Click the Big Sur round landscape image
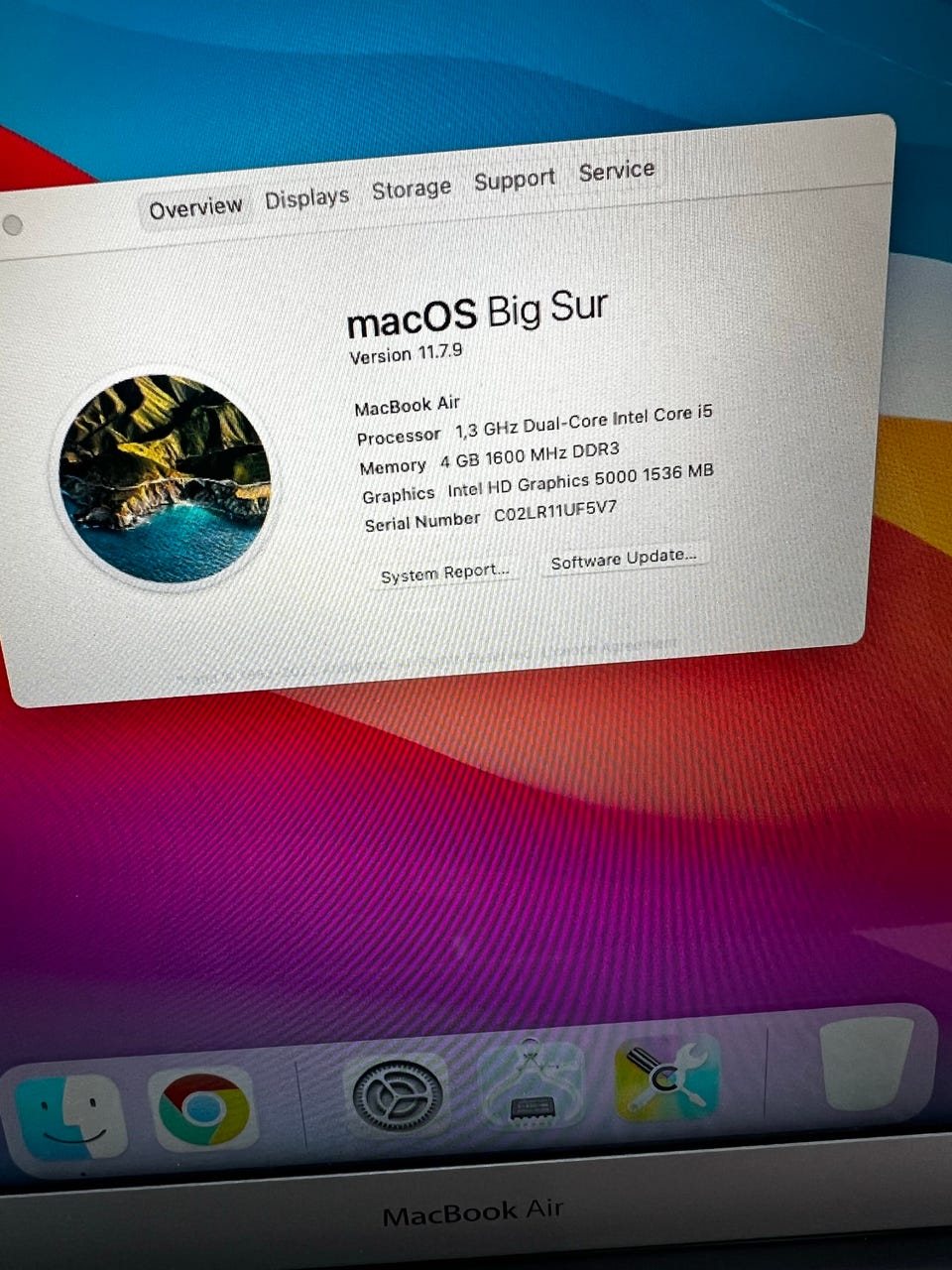 [x=165, y=478]
